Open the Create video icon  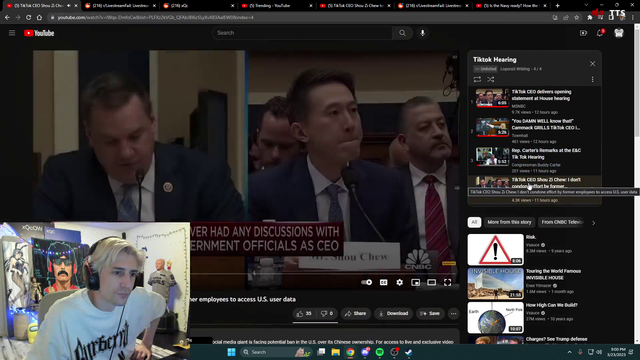(583, 33)
